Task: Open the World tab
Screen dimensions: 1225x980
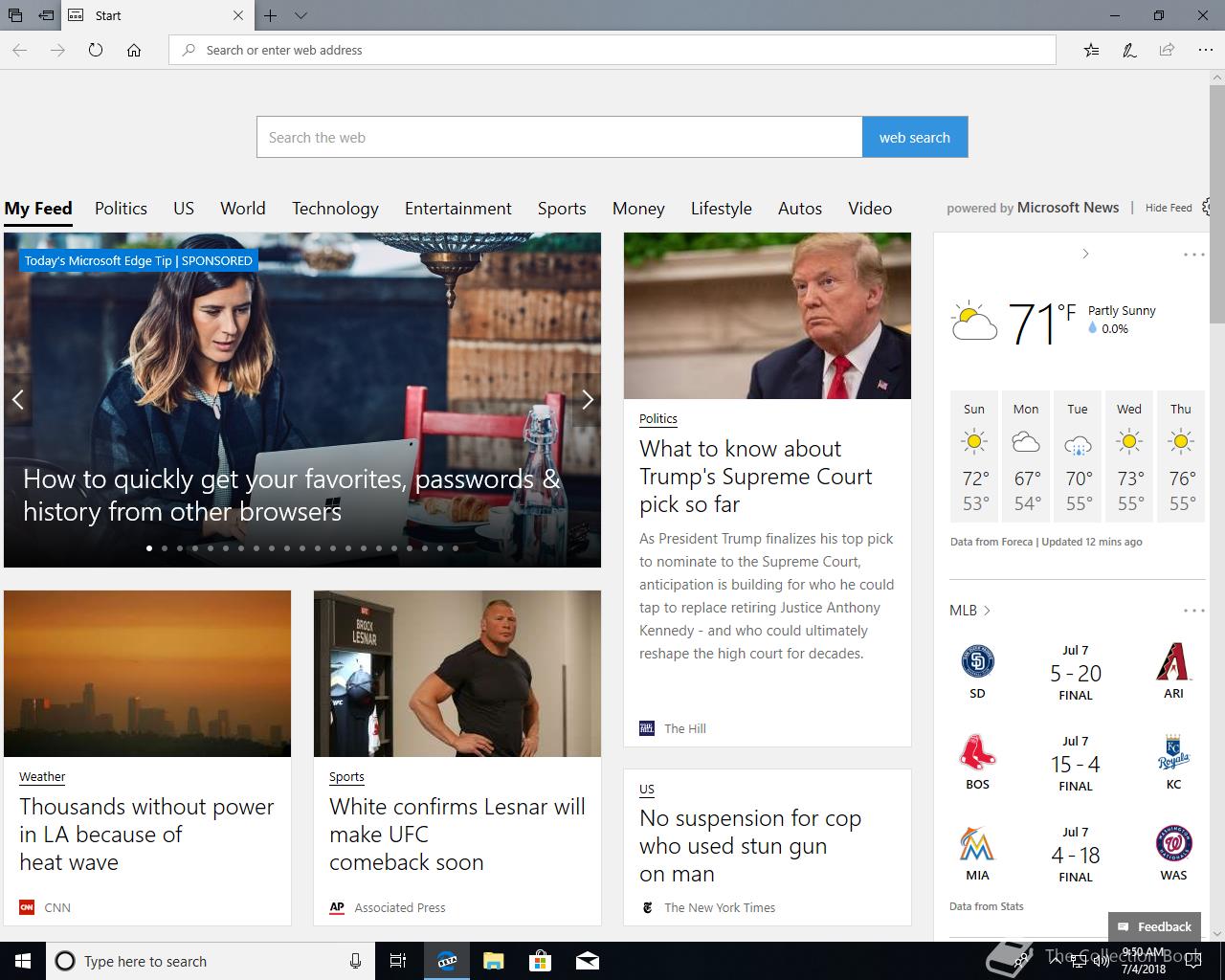Action: [243, 208]
